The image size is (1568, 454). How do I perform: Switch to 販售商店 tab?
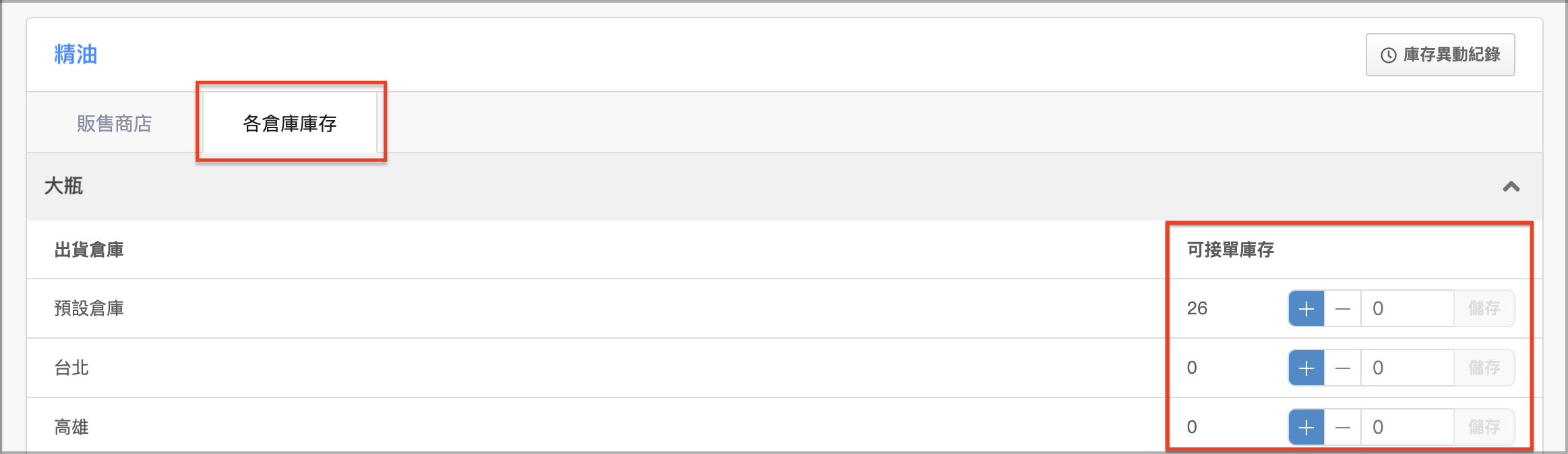point(115,124)
